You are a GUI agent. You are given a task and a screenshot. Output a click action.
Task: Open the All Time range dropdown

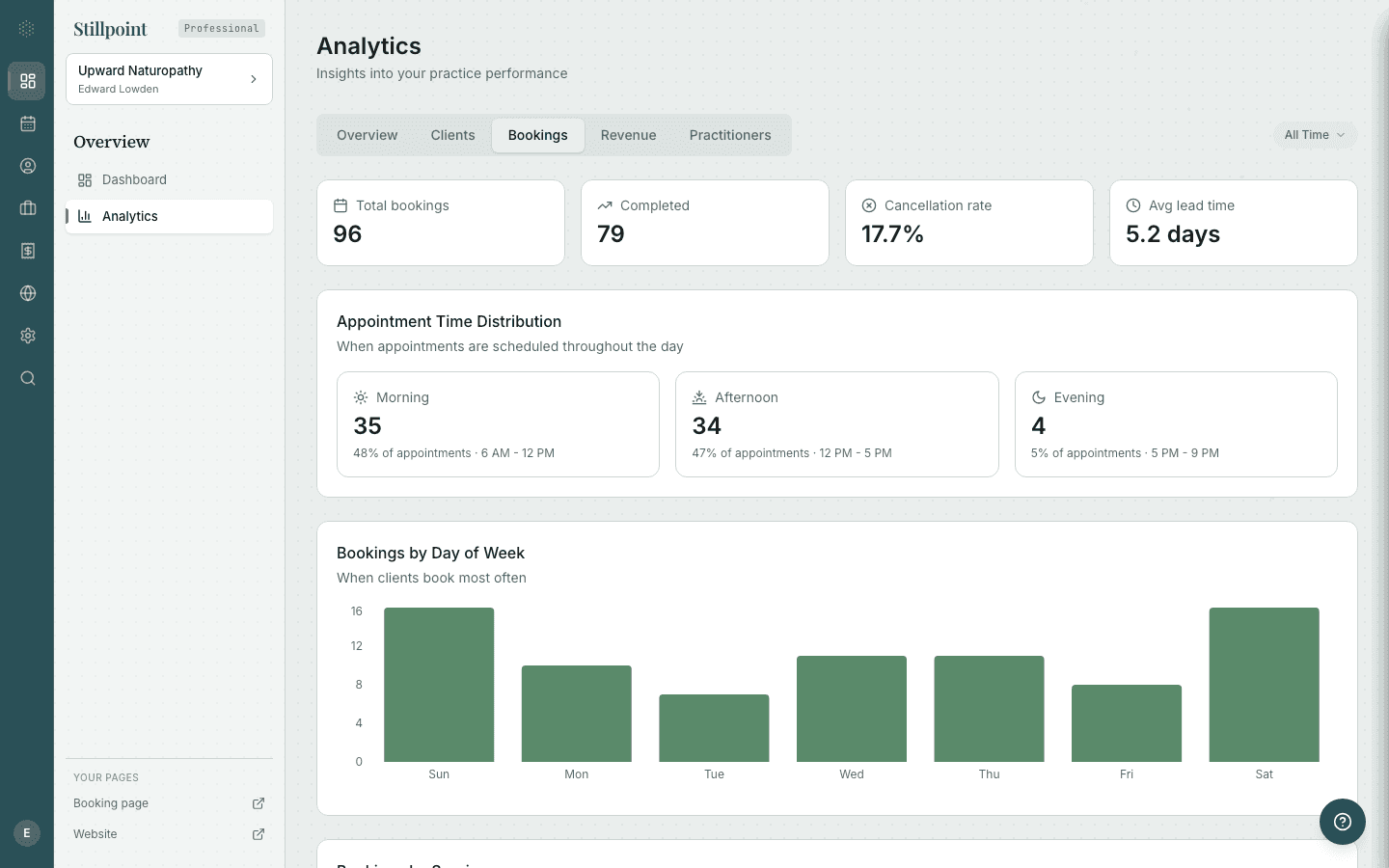1315,135
